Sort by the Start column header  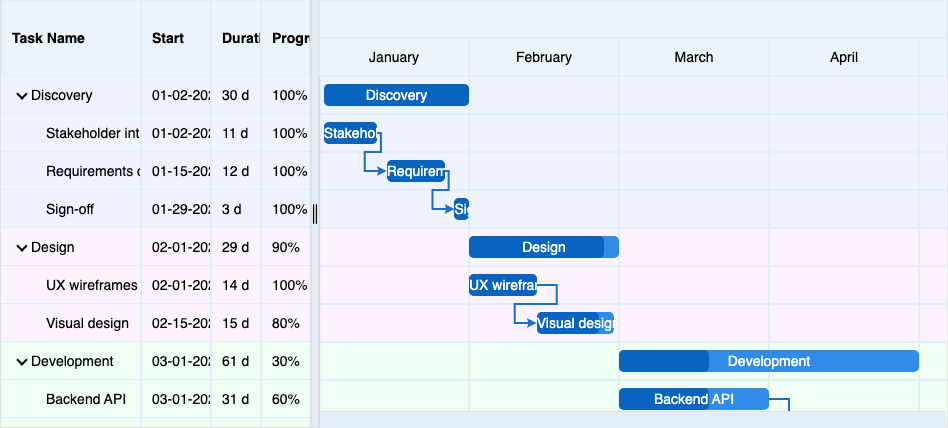point(168,38)
